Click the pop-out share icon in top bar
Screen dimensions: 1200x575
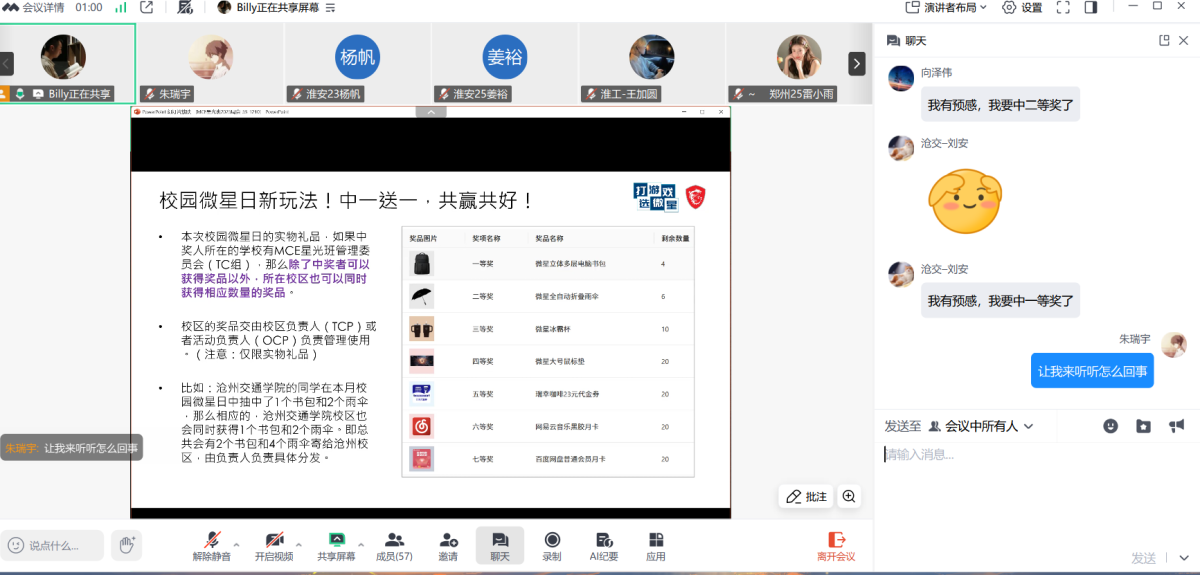147,7
